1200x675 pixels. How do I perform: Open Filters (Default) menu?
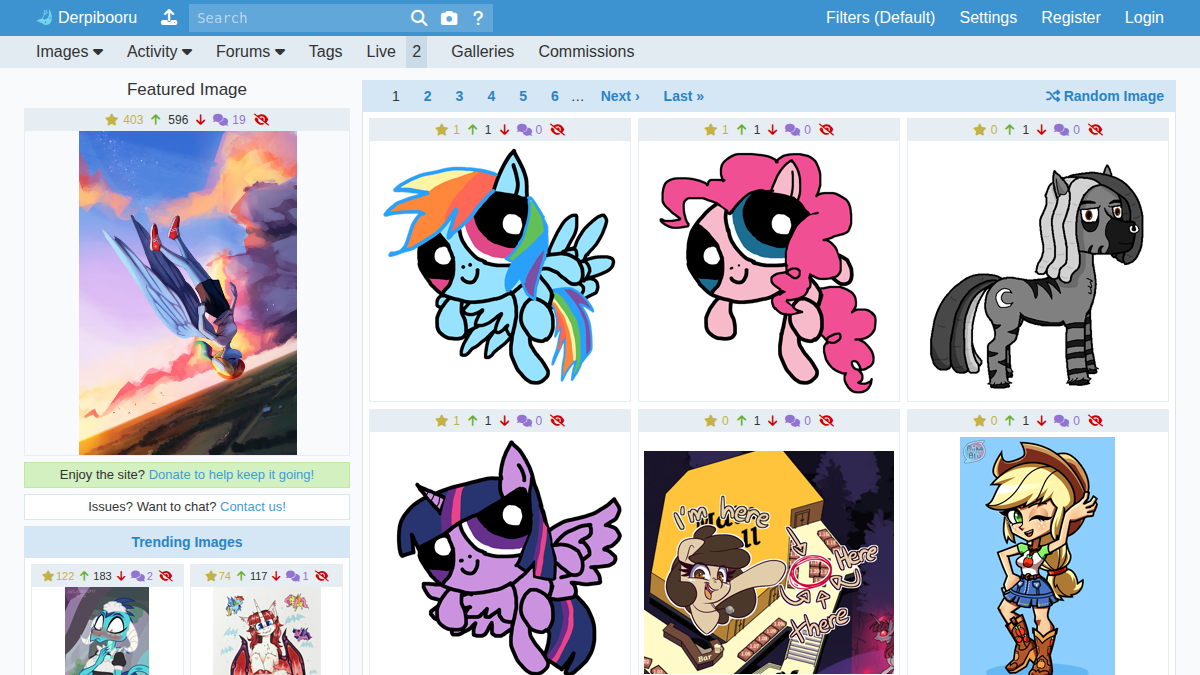(x=881, y=17)
